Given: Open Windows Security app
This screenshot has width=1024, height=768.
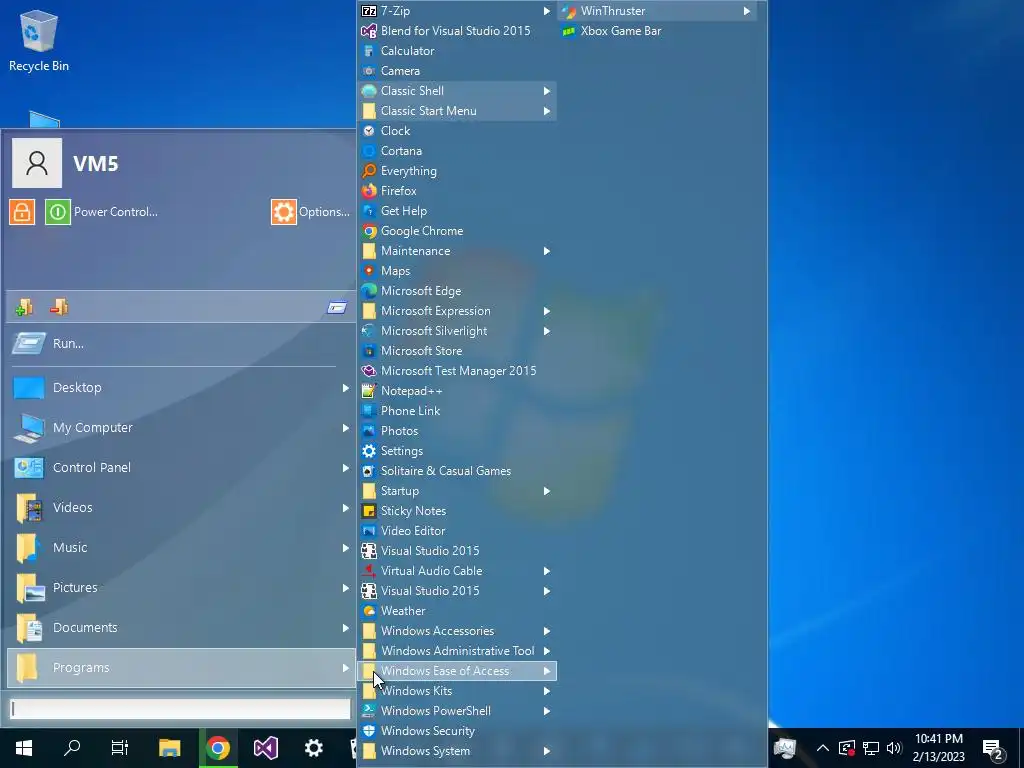Looking at the screenshot, I should (456, 731).
